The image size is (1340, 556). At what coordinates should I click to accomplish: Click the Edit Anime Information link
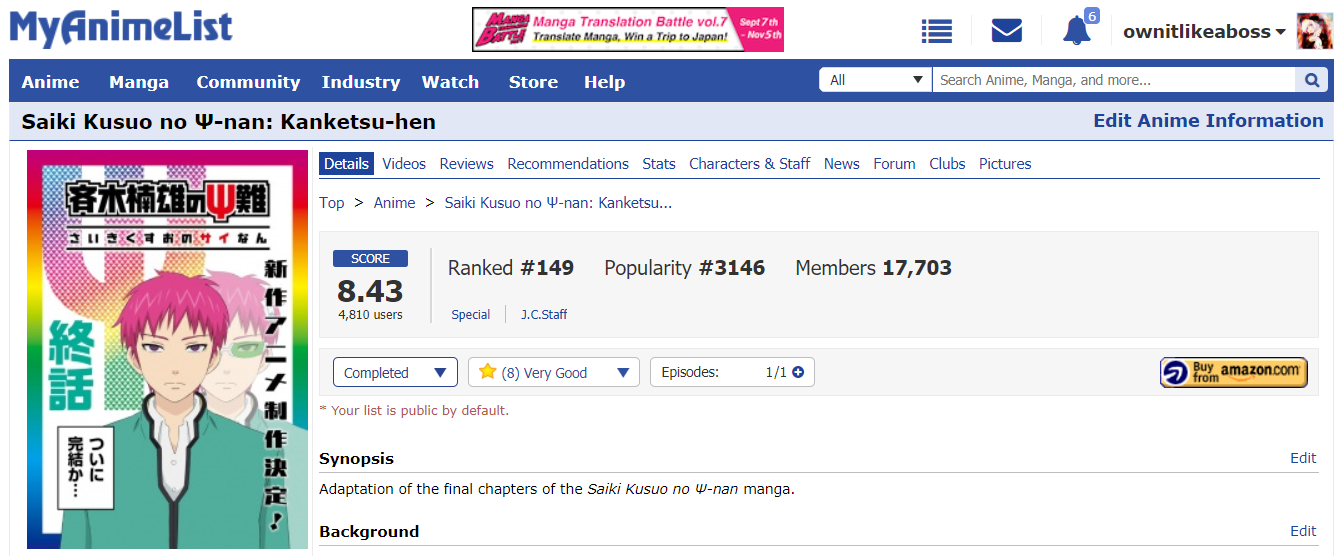pyautogui.click(x=1208, y=120)
